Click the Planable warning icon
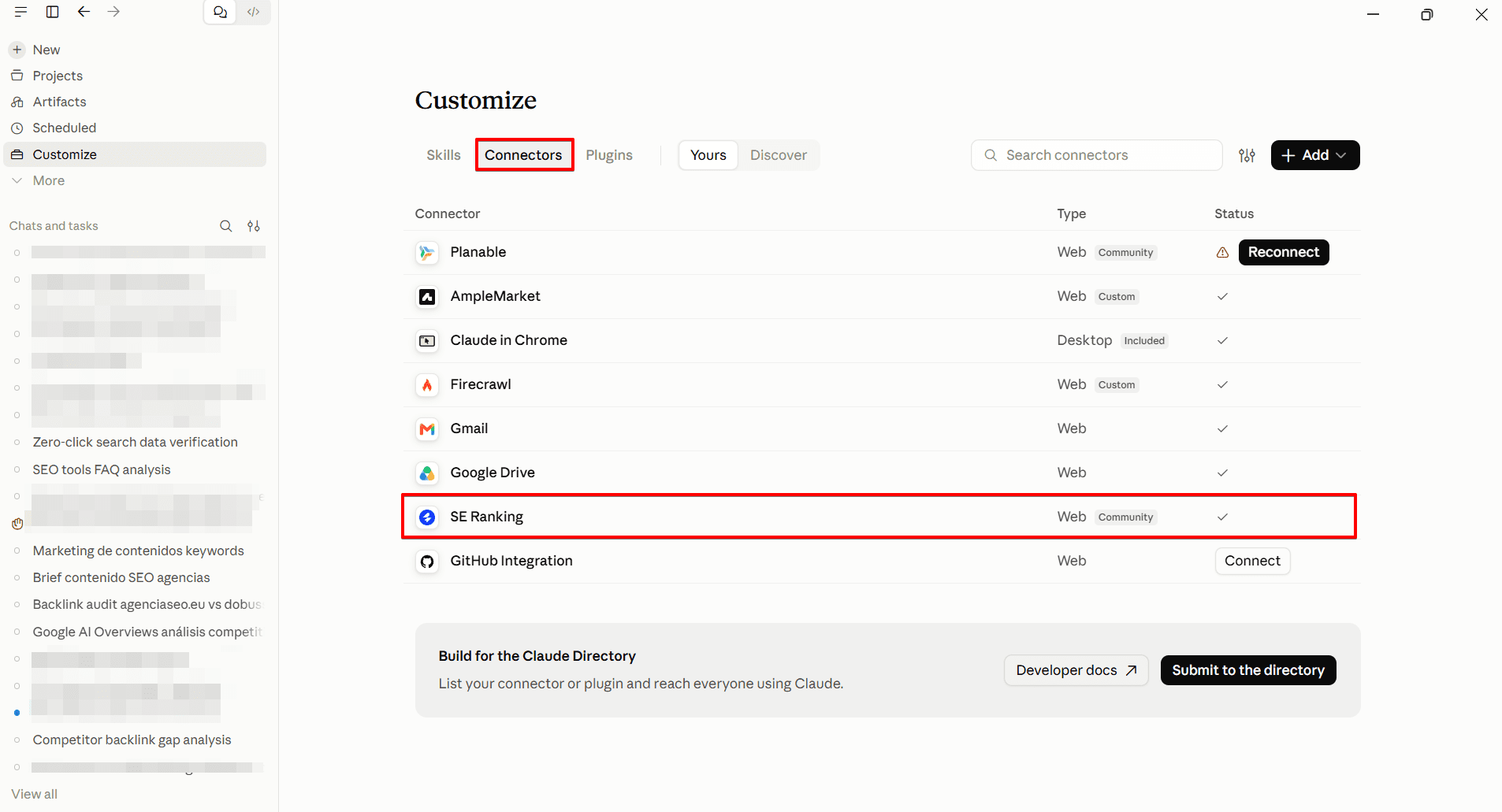This screenshot has width=1502, height=812. coord(1222,253)
